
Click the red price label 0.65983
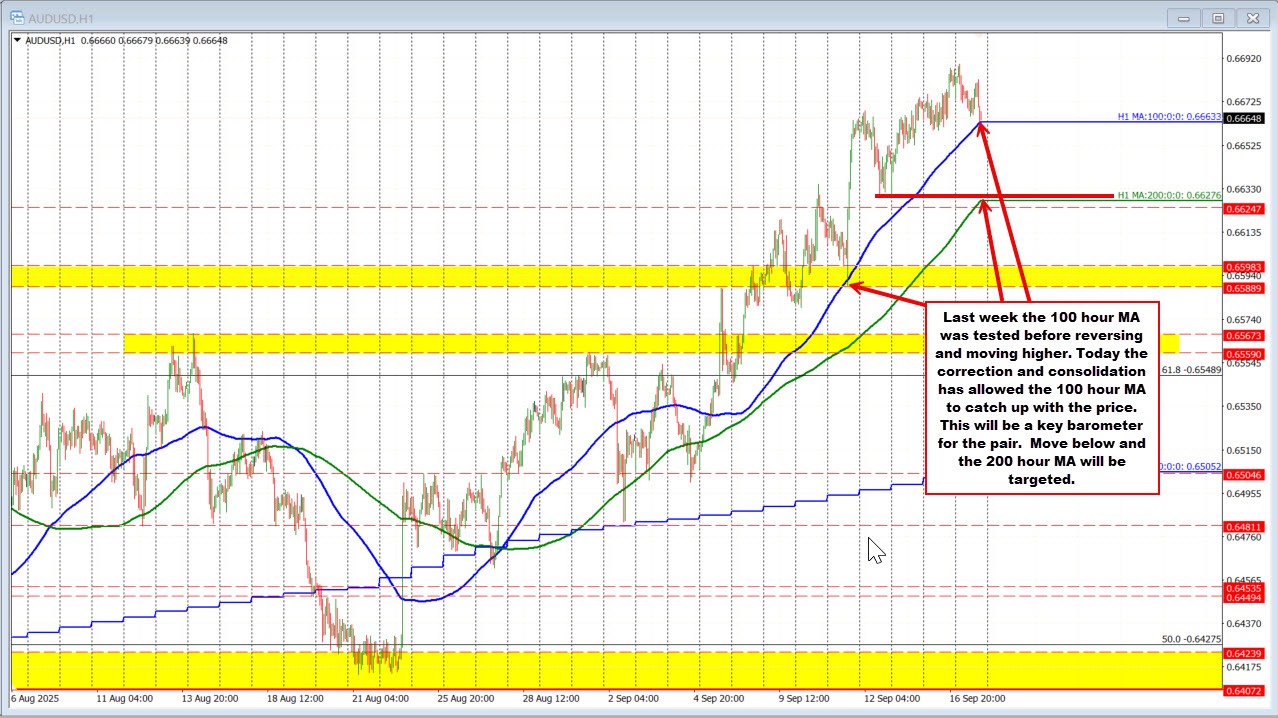coord(1244,267)
